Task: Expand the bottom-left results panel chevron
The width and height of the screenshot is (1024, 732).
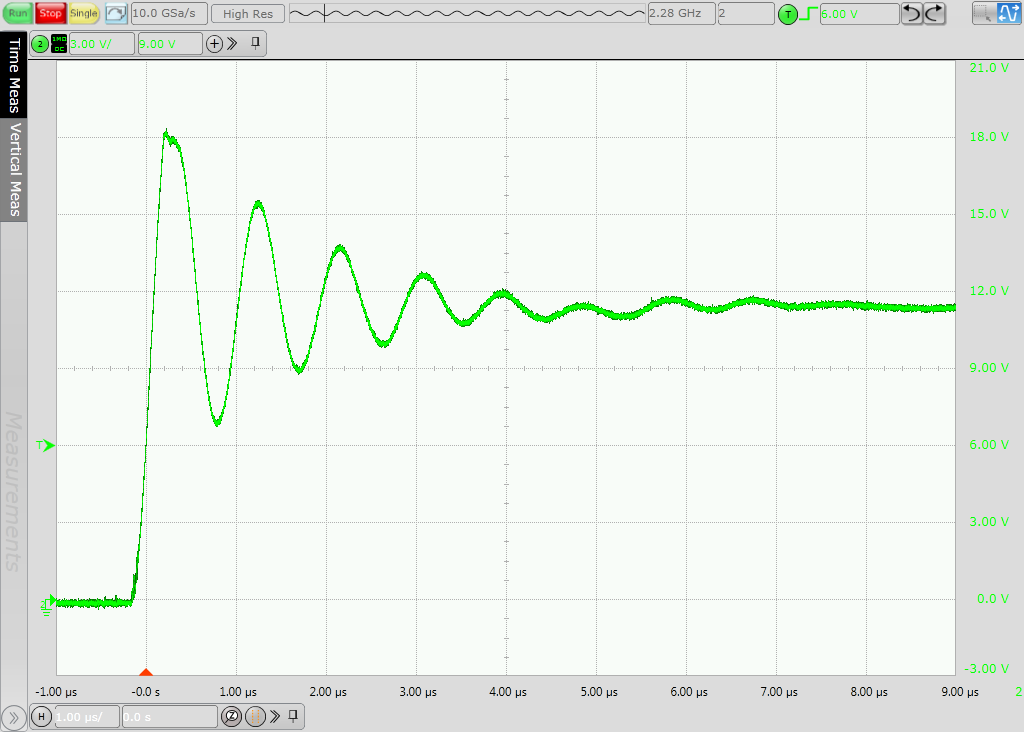Action: [x=14, y=718]
